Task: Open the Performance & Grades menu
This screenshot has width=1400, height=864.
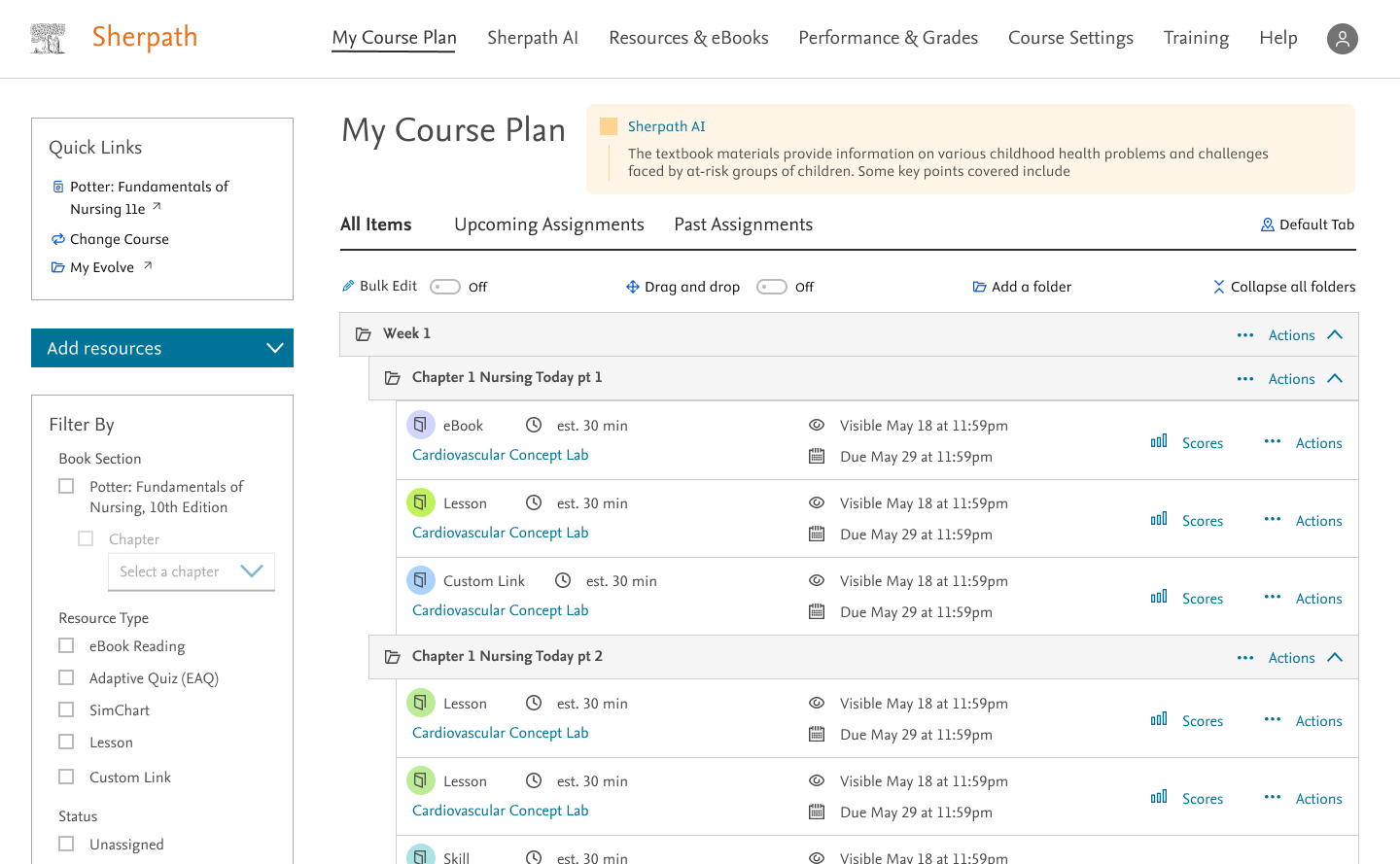Action: 889,38
